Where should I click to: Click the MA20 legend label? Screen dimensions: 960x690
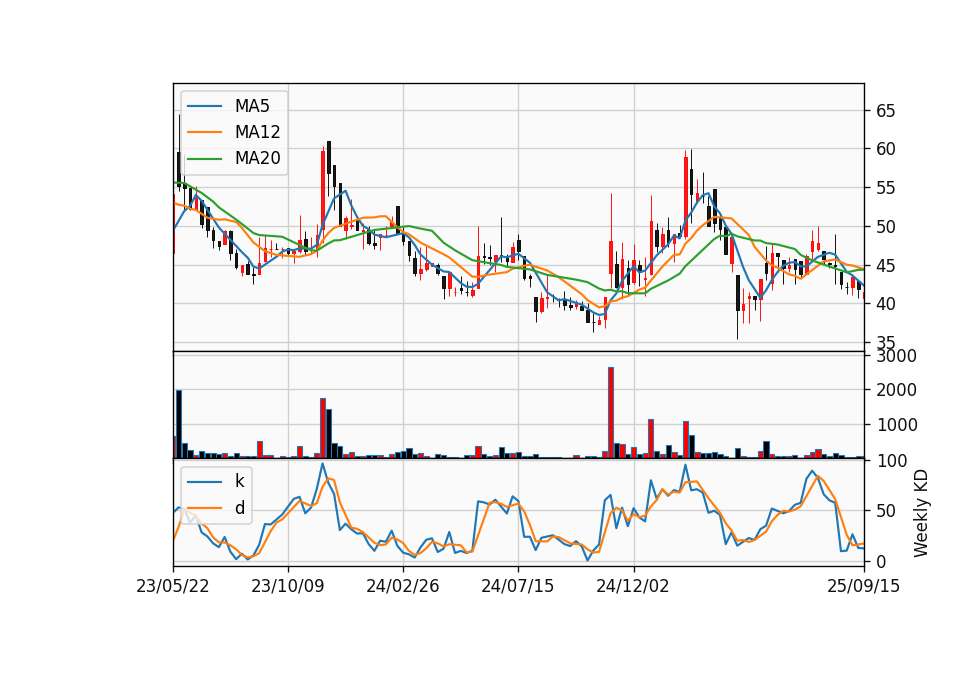[x=257, y=158]
